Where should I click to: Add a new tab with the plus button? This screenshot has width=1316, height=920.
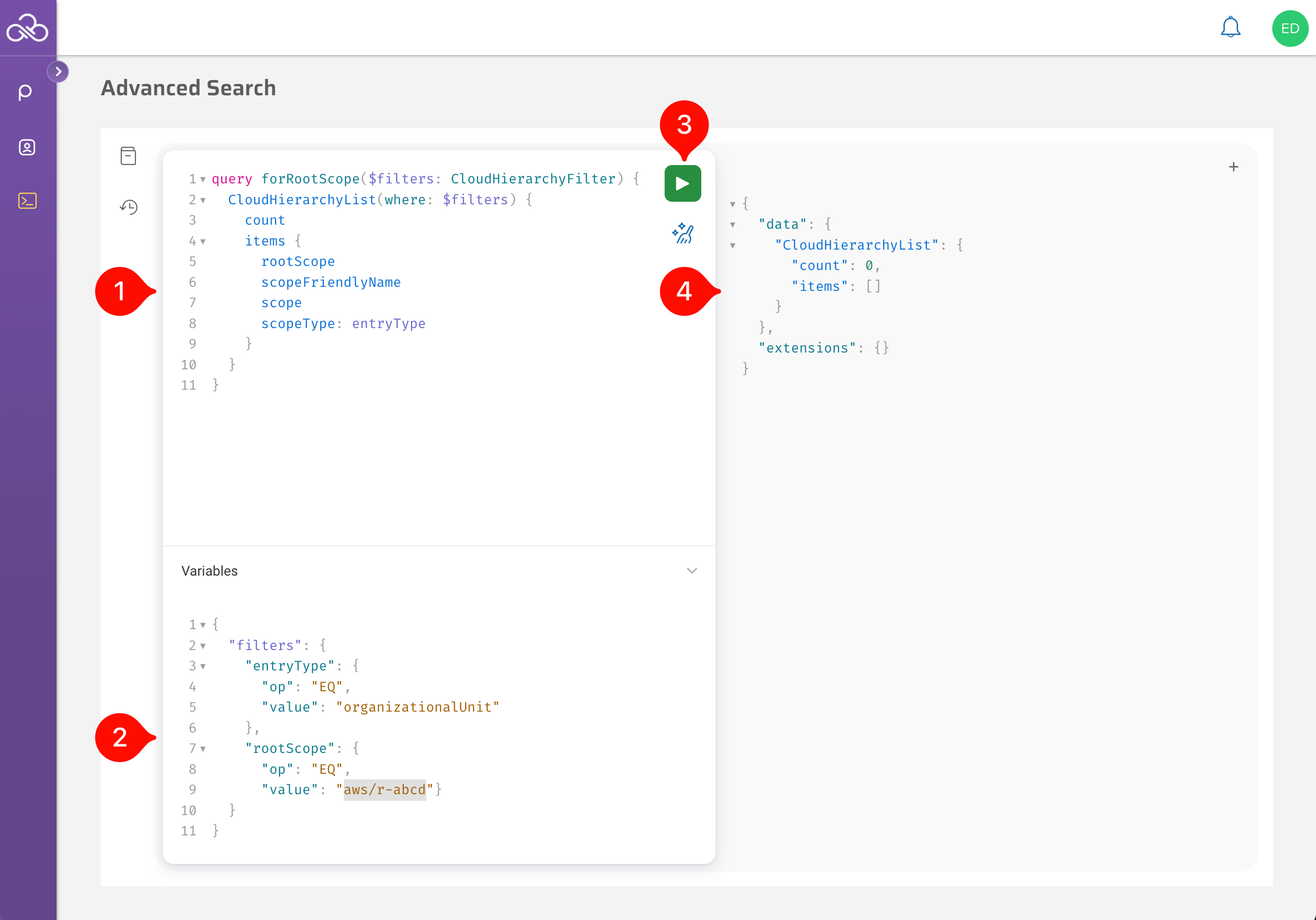point(1233,167)
